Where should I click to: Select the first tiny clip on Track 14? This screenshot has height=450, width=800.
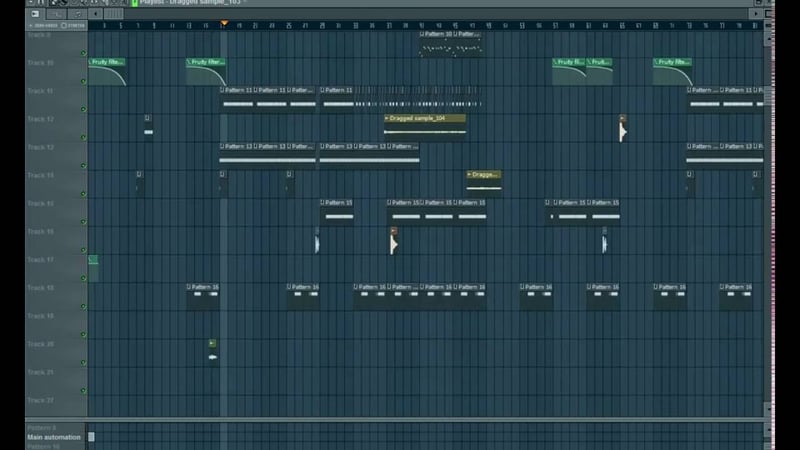(x=139, y=183)
